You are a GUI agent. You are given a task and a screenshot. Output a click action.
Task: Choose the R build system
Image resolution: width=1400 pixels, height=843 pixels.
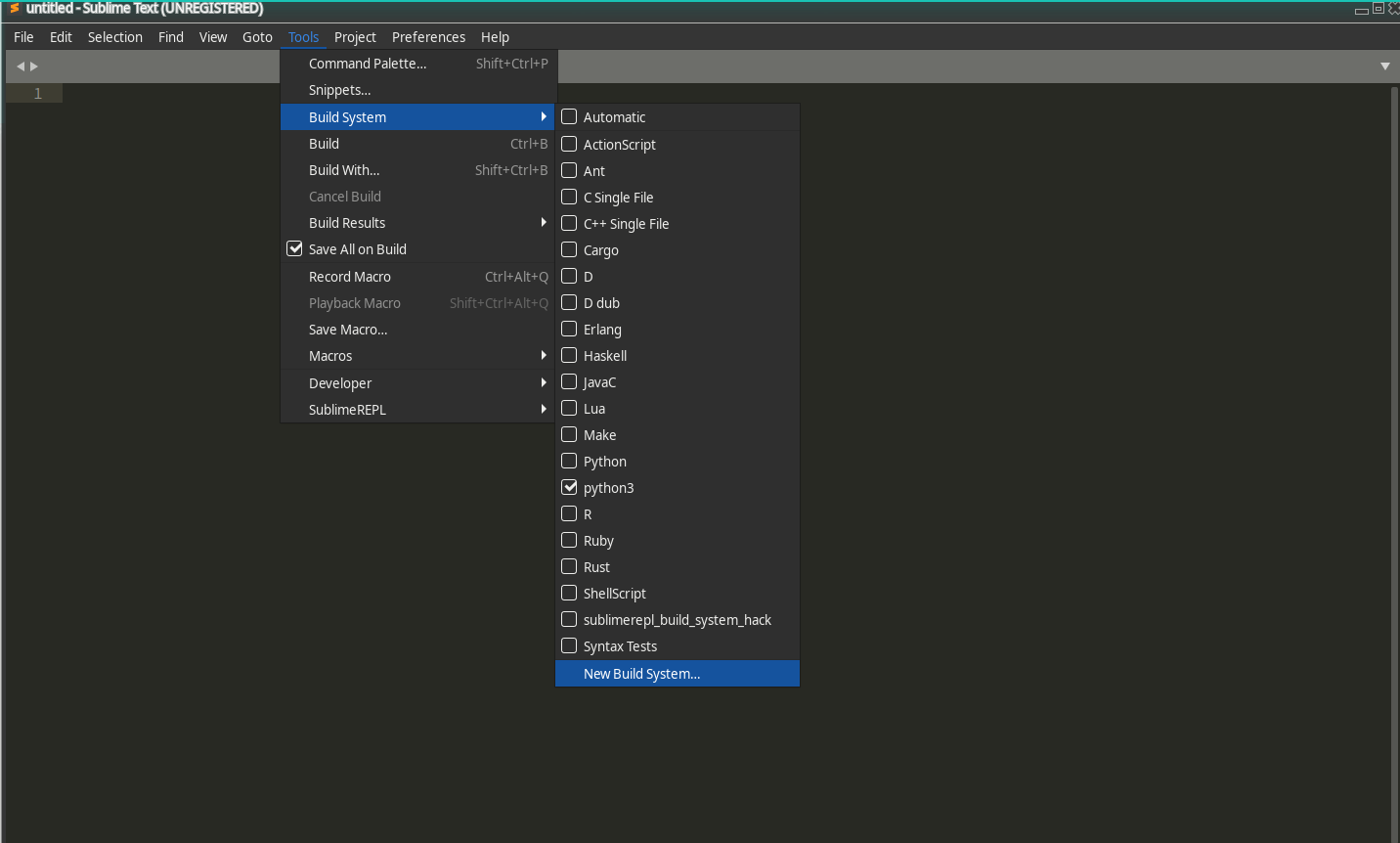[678, 513]
